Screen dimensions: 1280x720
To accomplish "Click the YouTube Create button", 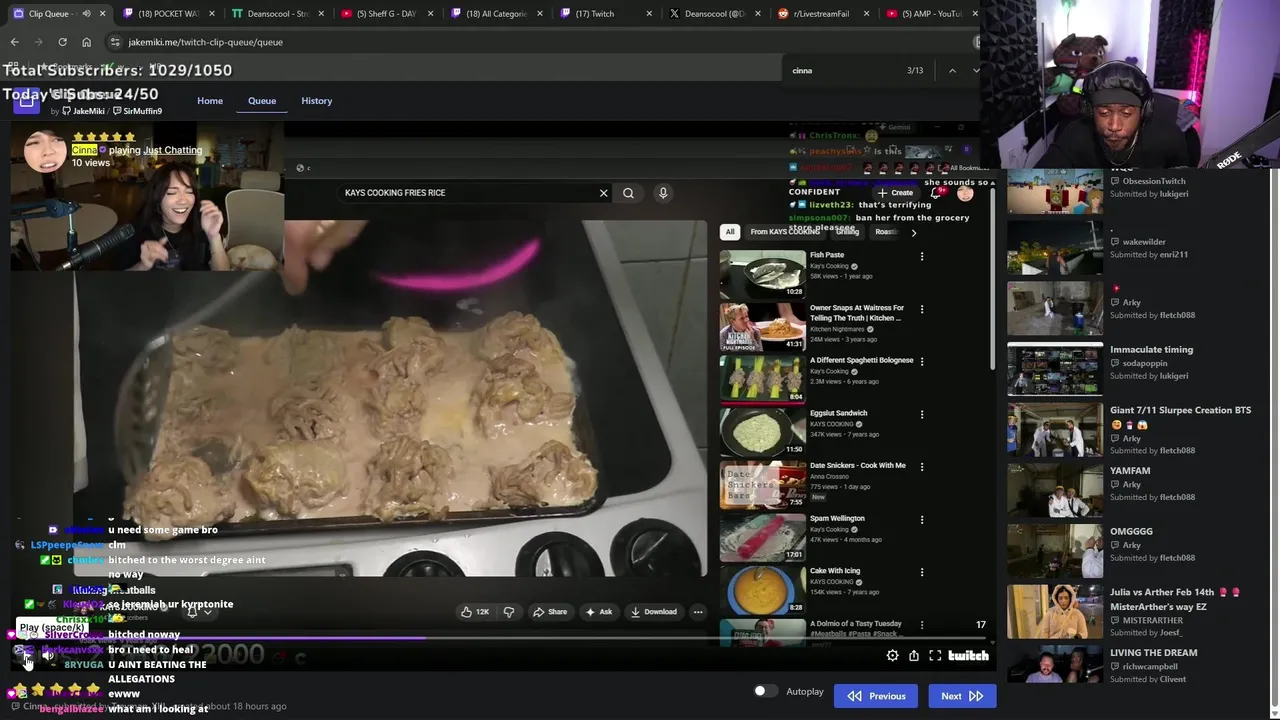I will (x=895, y=193).
